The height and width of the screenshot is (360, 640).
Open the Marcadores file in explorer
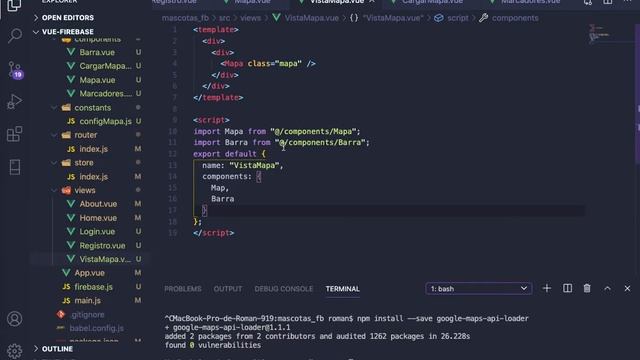[105, 93]
